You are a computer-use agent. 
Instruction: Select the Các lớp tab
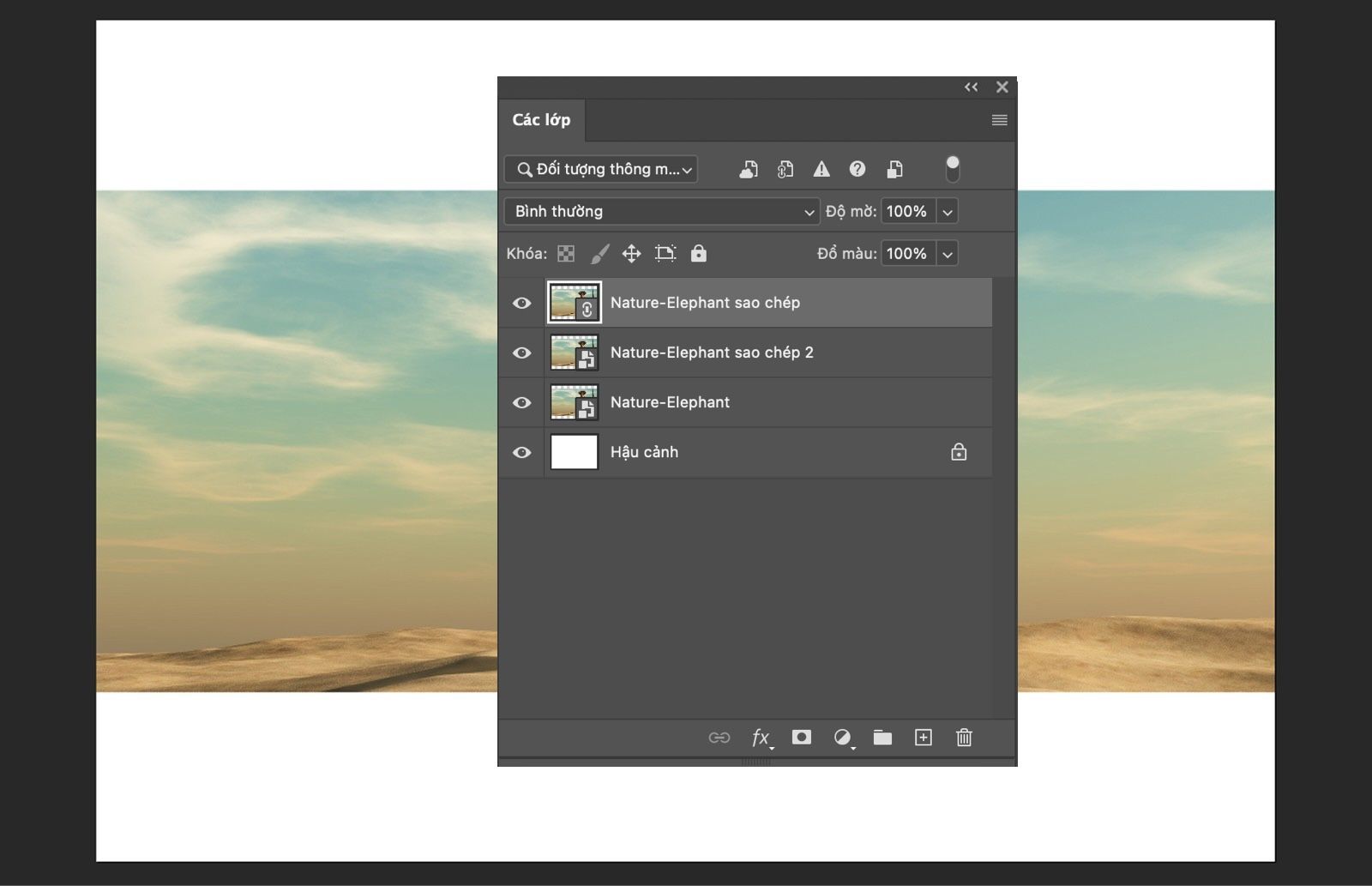point(541,120)
